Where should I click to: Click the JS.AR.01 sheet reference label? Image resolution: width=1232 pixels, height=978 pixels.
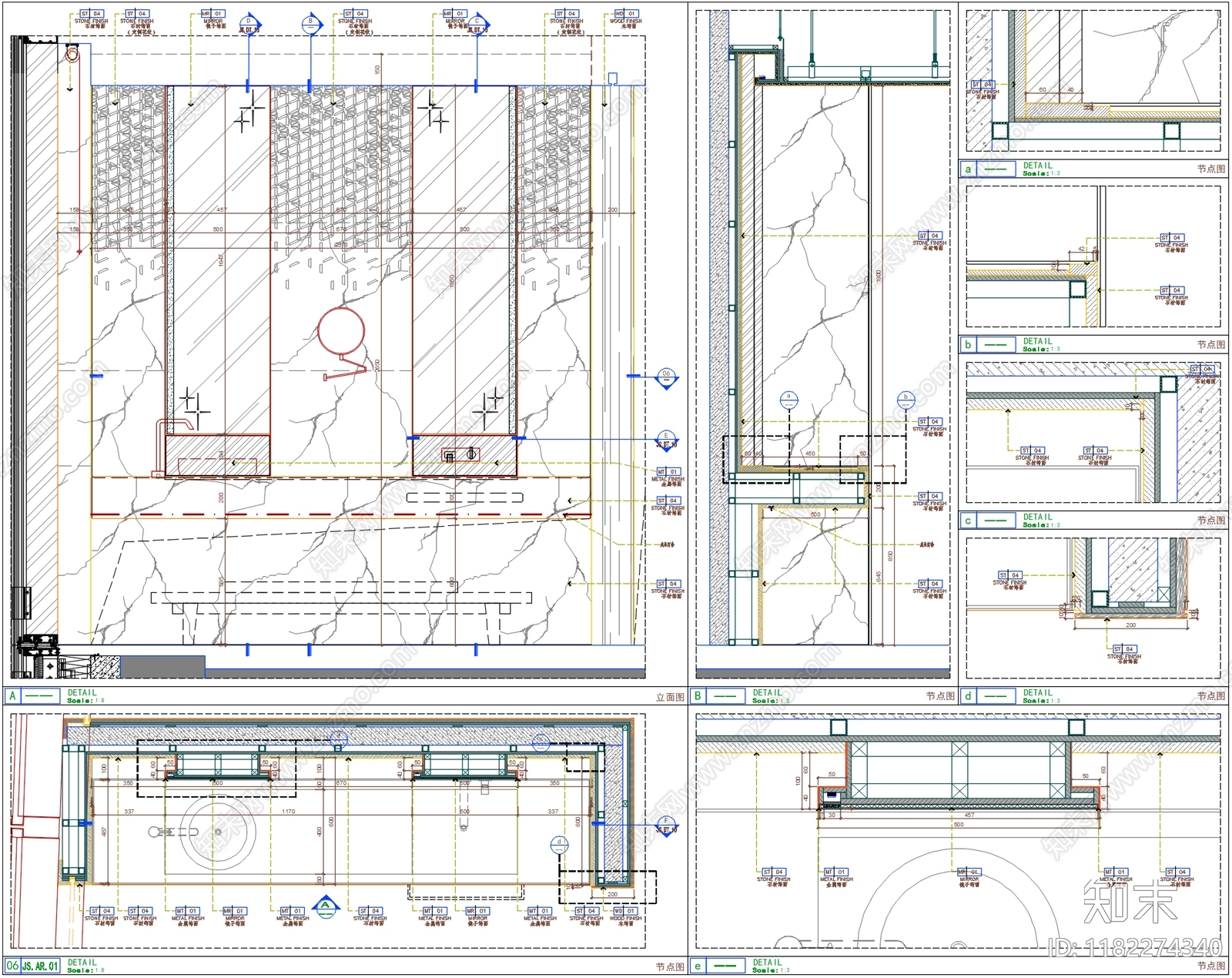(40, 966)
